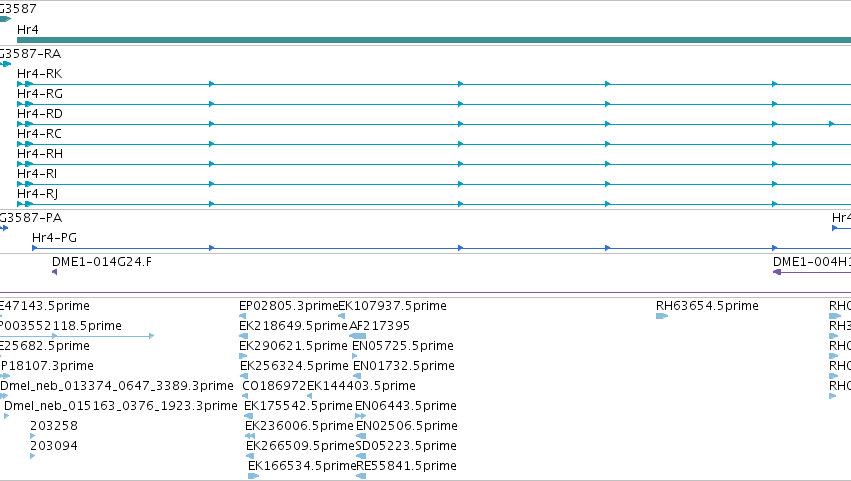Select SD05223.5prime EST label
This screenshot has height=481, width=851.
click(406, 447)
